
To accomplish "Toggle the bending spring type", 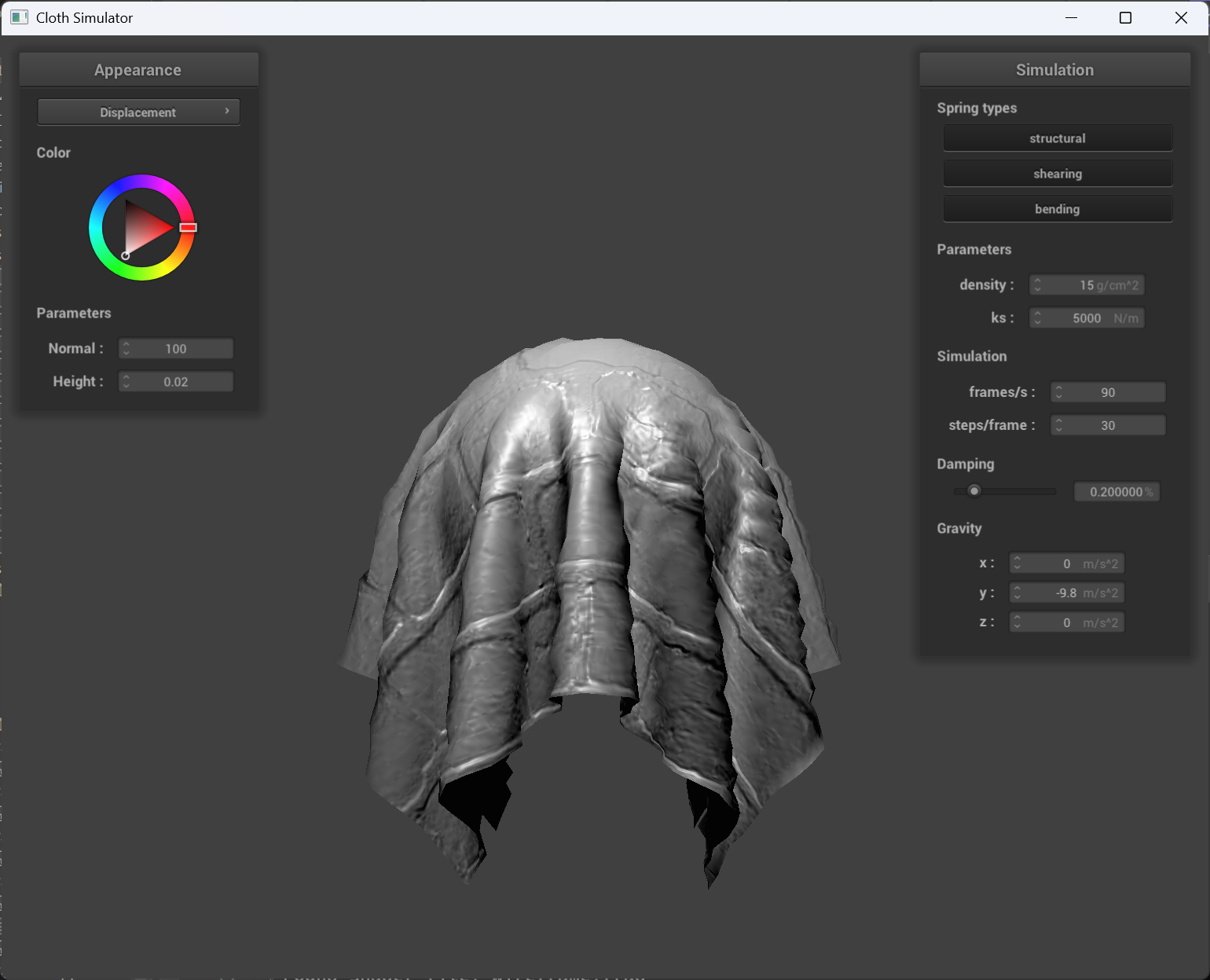I will 1058,208.
